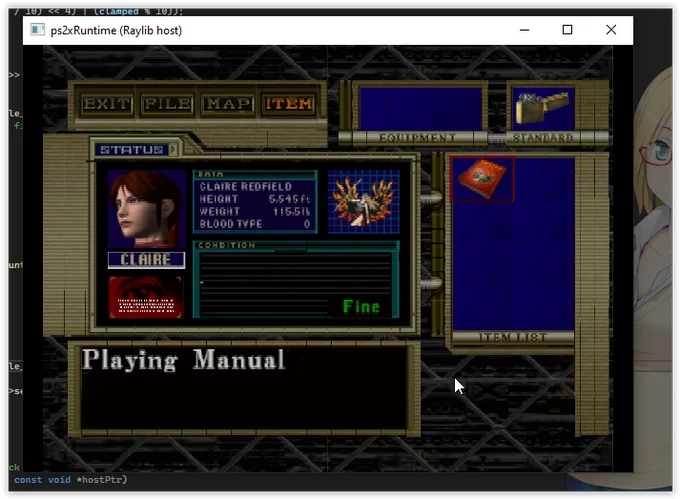Click the STATUS tab label
This screenshot has height=499, width=680.
point(132,150)
